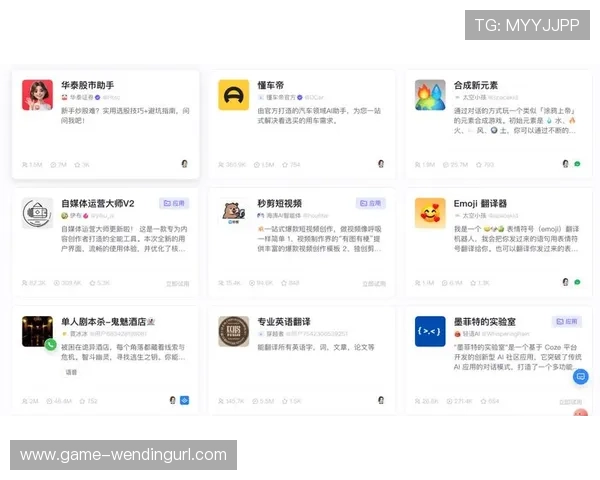Screen dimensions: 600x480
Task: Open the 自媒体运营大师V2 title
Action: tap(98, 203)
